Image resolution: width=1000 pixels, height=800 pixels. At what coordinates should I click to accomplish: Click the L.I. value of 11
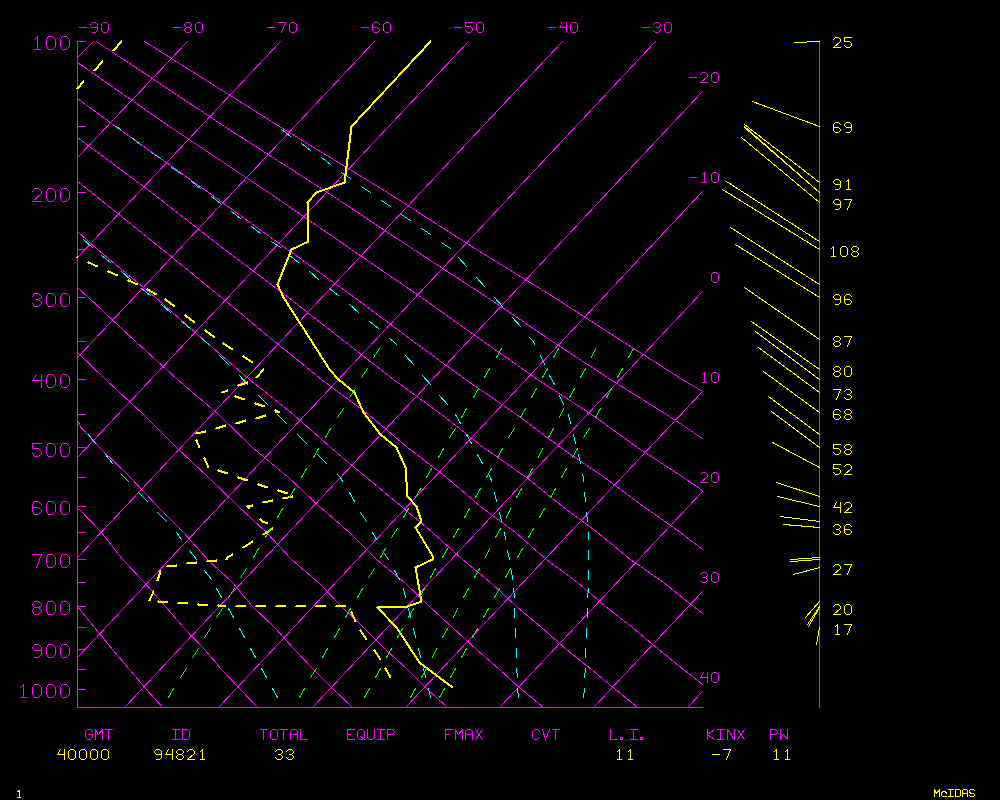[624, 755]
